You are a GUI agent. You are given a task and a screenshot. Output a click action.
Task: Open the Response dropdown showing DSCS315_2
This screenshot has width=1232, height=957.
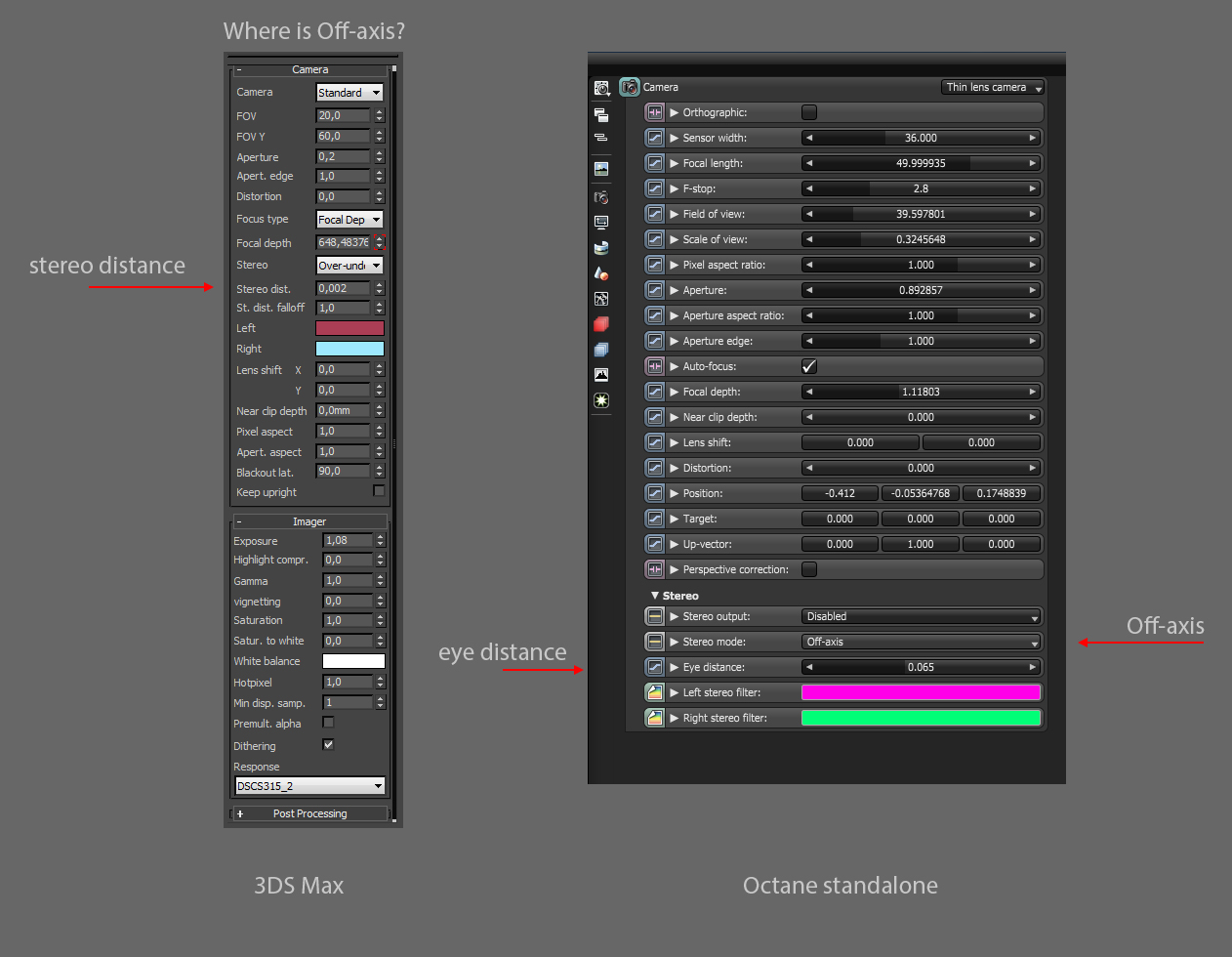(309, 786)
